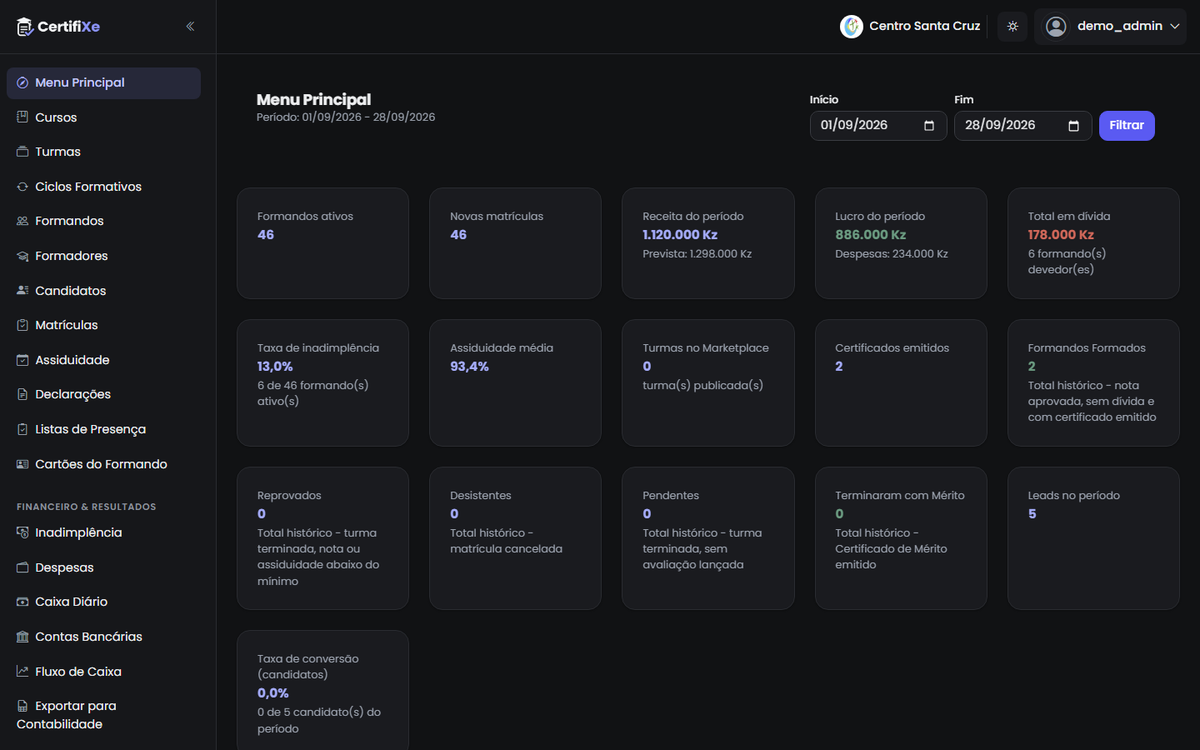Viewport: 1200px width, 750px height.
Task: Click the Total em dívida value 178.000 Kz
Action: pos(1062,235)
